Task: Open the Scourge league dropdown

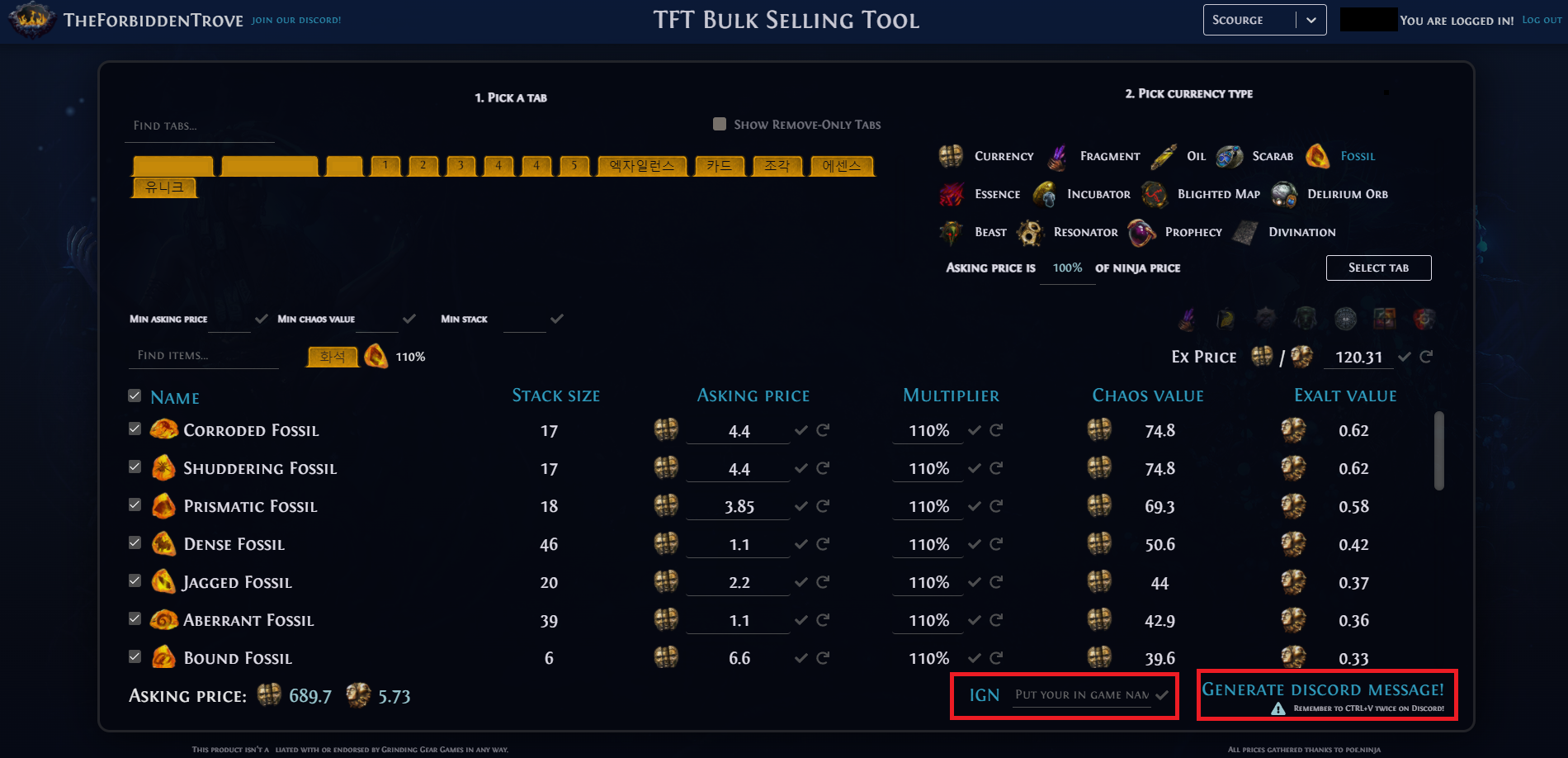Action: tap(1264, 20)
